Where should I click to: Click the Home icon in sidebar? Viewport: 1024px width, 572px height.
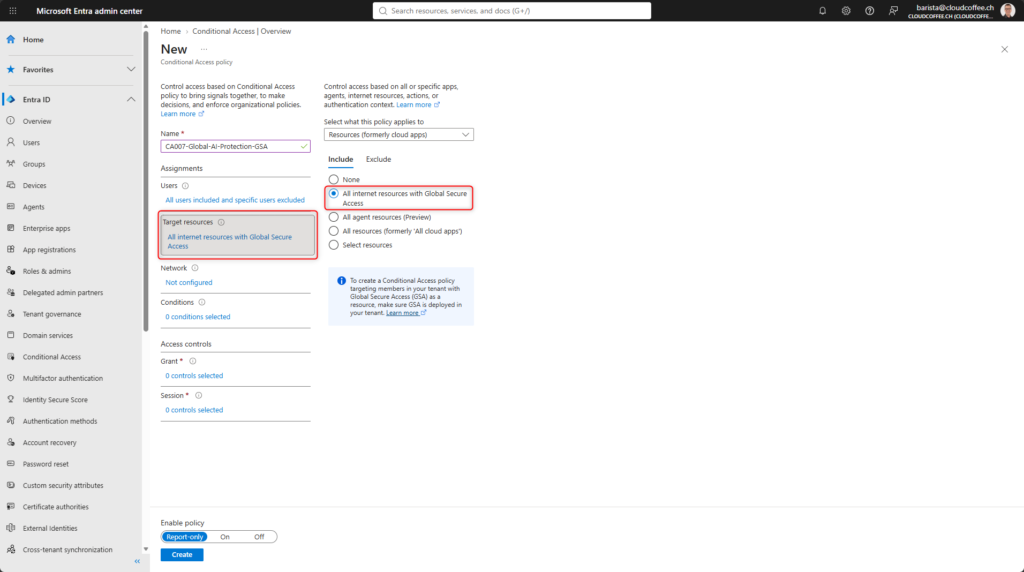tap(10, 39)
